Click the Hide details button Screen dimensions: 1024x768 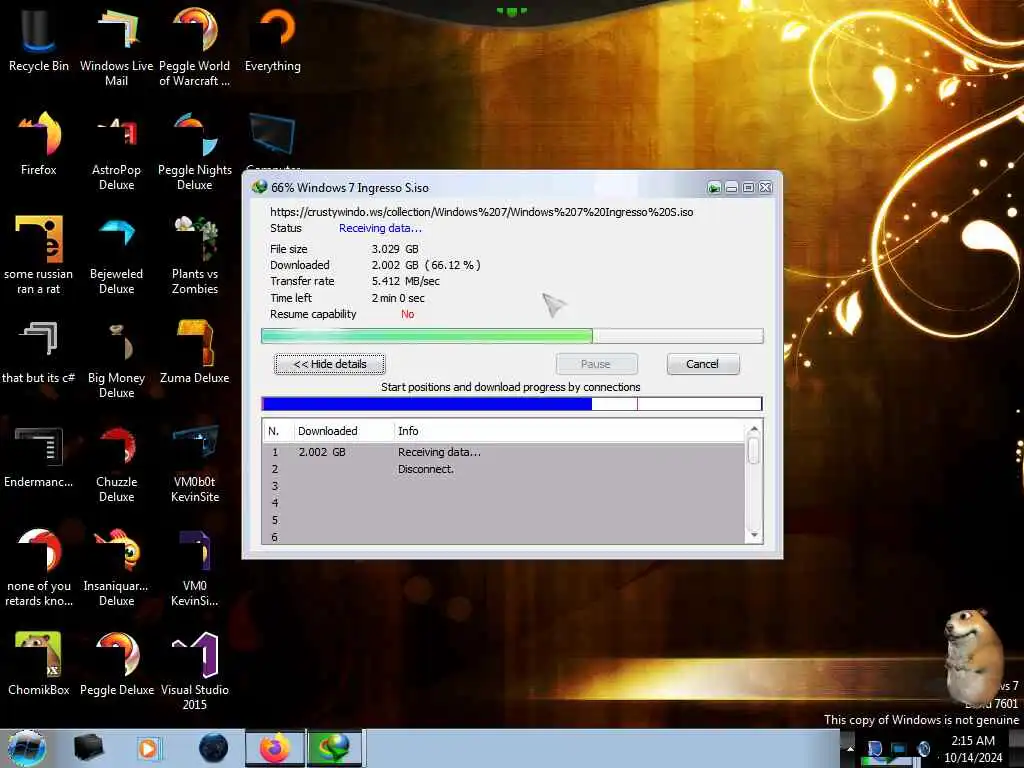pyautogui.click(x=330, y=364)
